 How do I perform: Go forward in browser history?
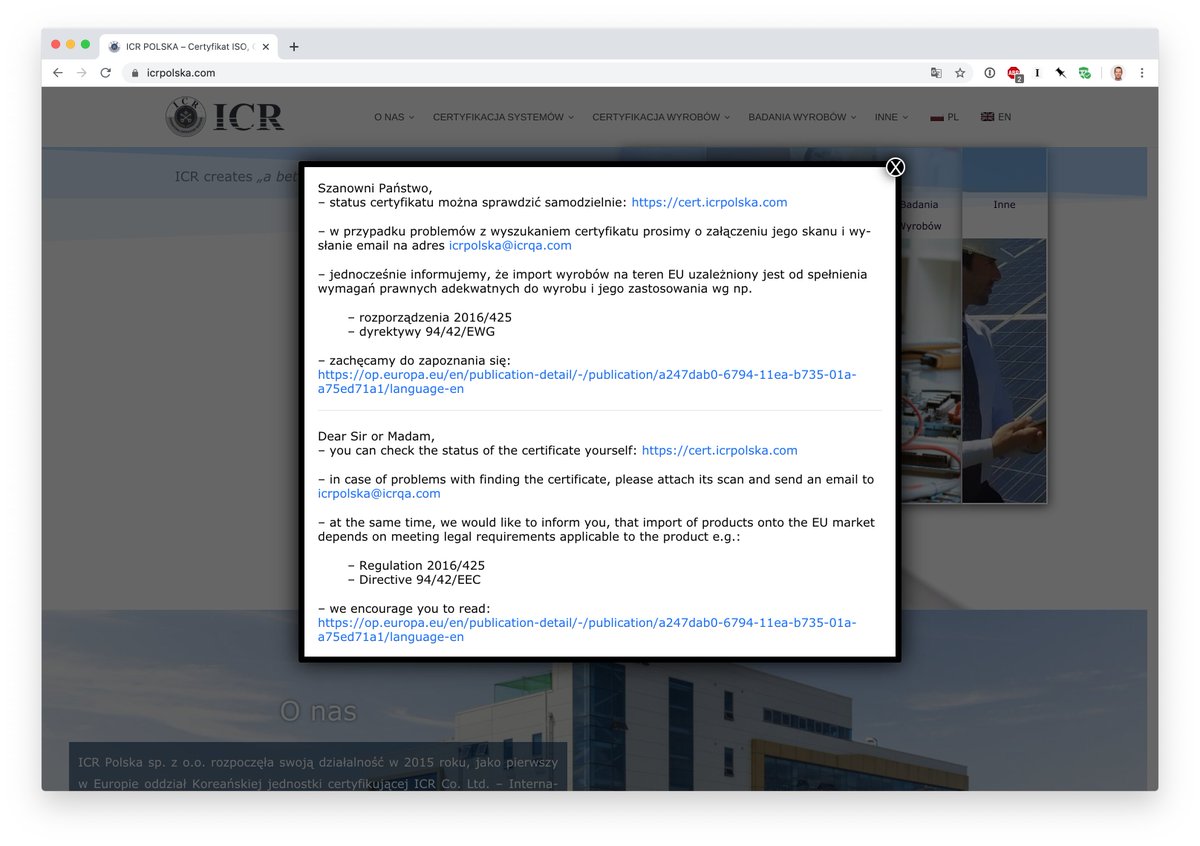pos(82,73)
